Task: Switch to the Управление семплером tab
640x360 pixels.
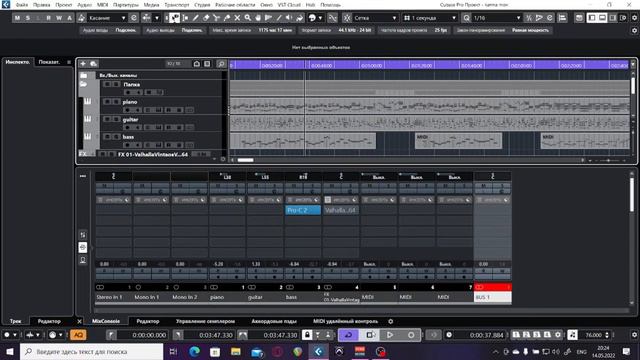Action: [x=205, y=321]
